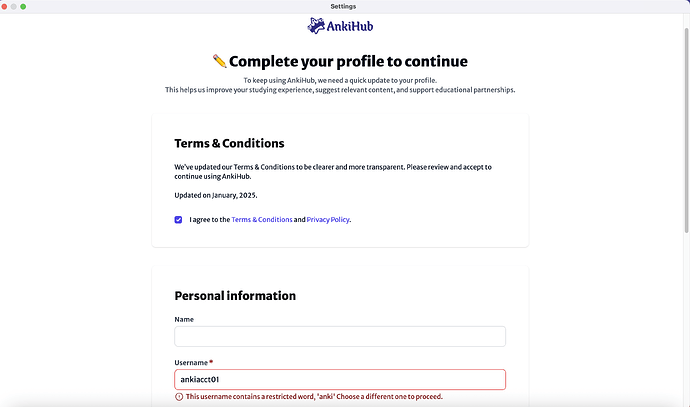This screenshot has height=407, width=690.
Task: Click the vertical scrollbar on the right
Action: tap(686, 130)
